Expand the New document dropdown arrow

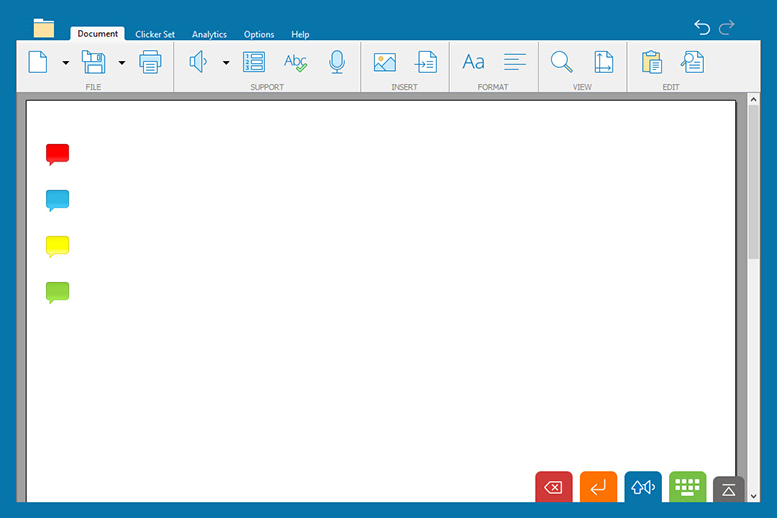pyautogui.click(x=66, y=63)
